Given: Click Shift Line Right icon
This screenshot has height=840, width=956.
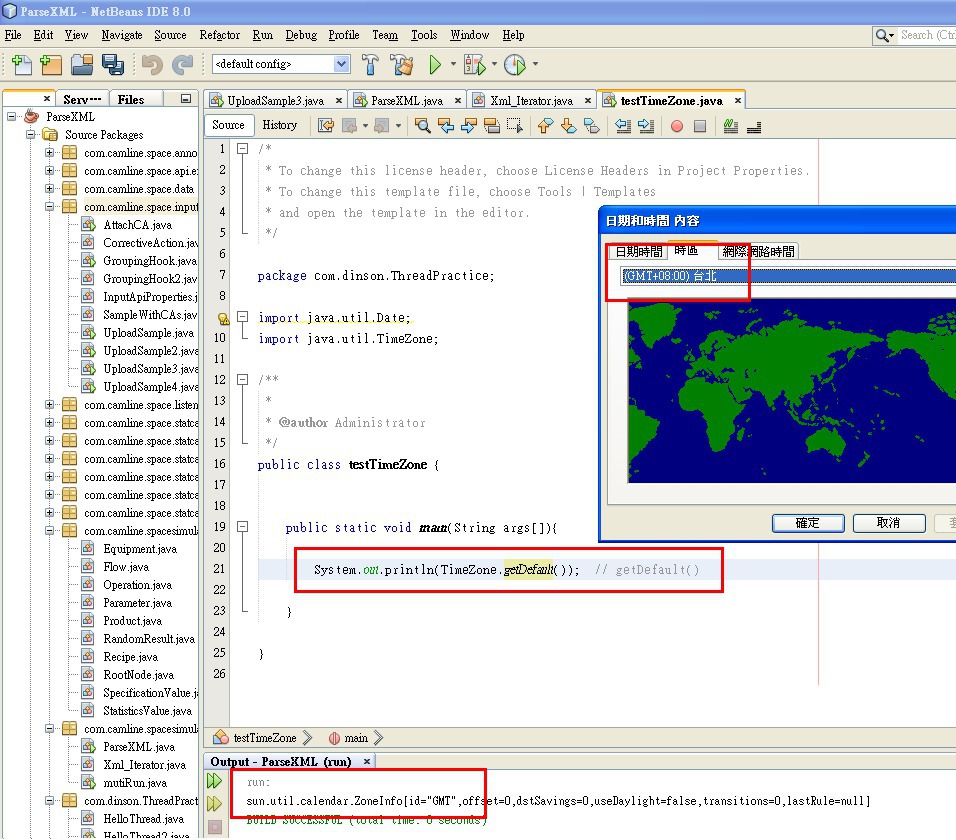Looking at the screenshot, I should pyautogui.click(x=646, y=126).
